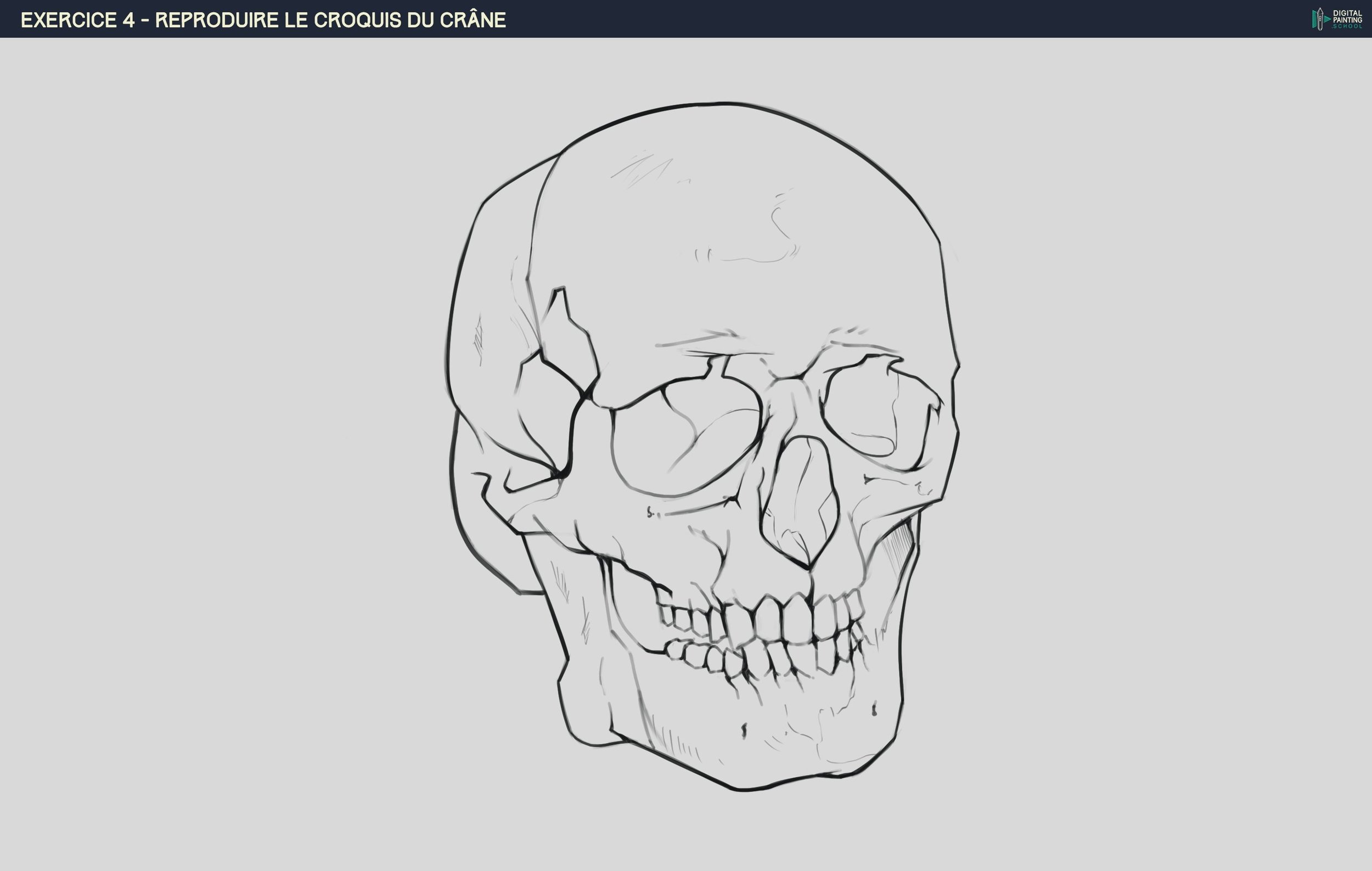Screen dimensions: 1372x871
Task: Click the 'DIGITAL' text in the logo
Action: pos(1346,14)
